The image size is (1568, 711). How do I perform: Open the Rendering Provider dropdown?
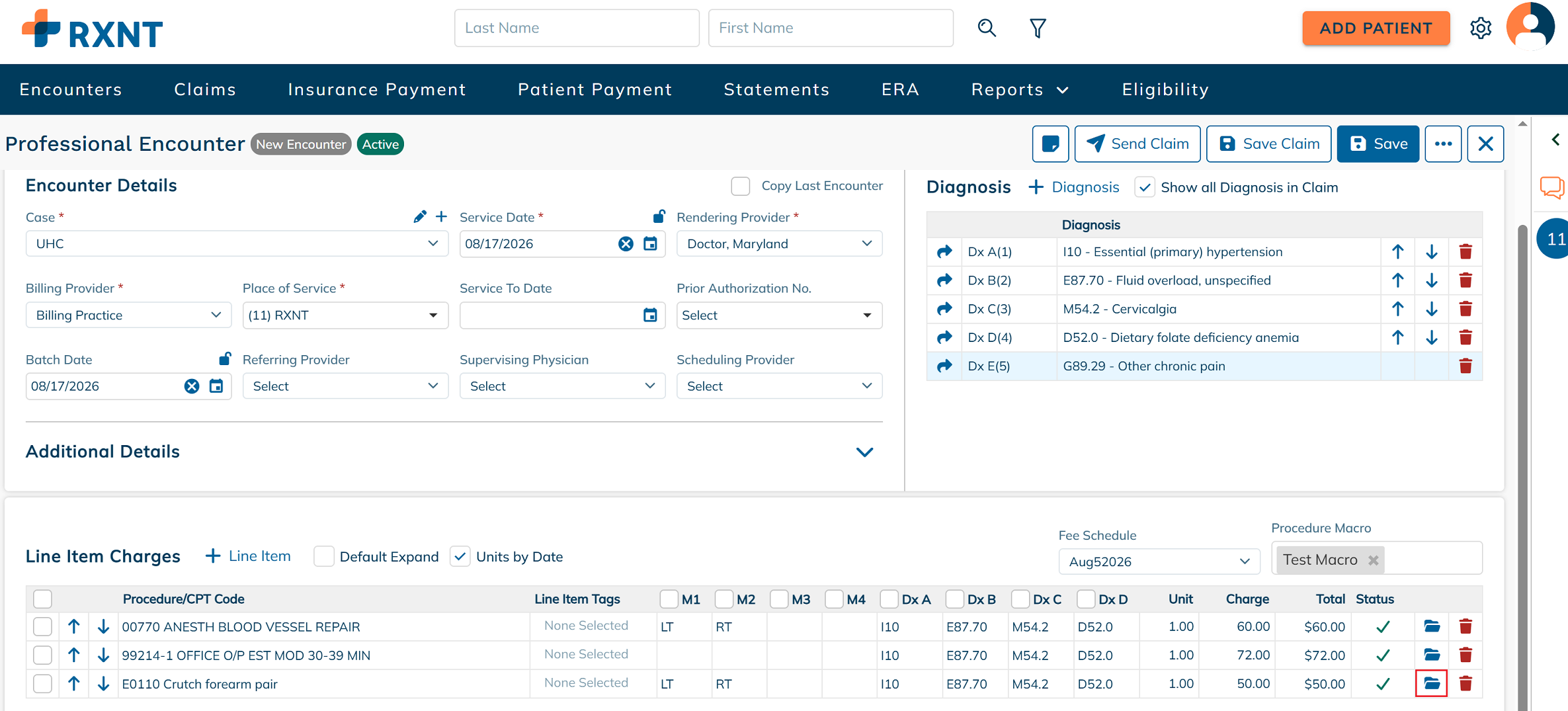pyautogui.click(x=779, y=243)
